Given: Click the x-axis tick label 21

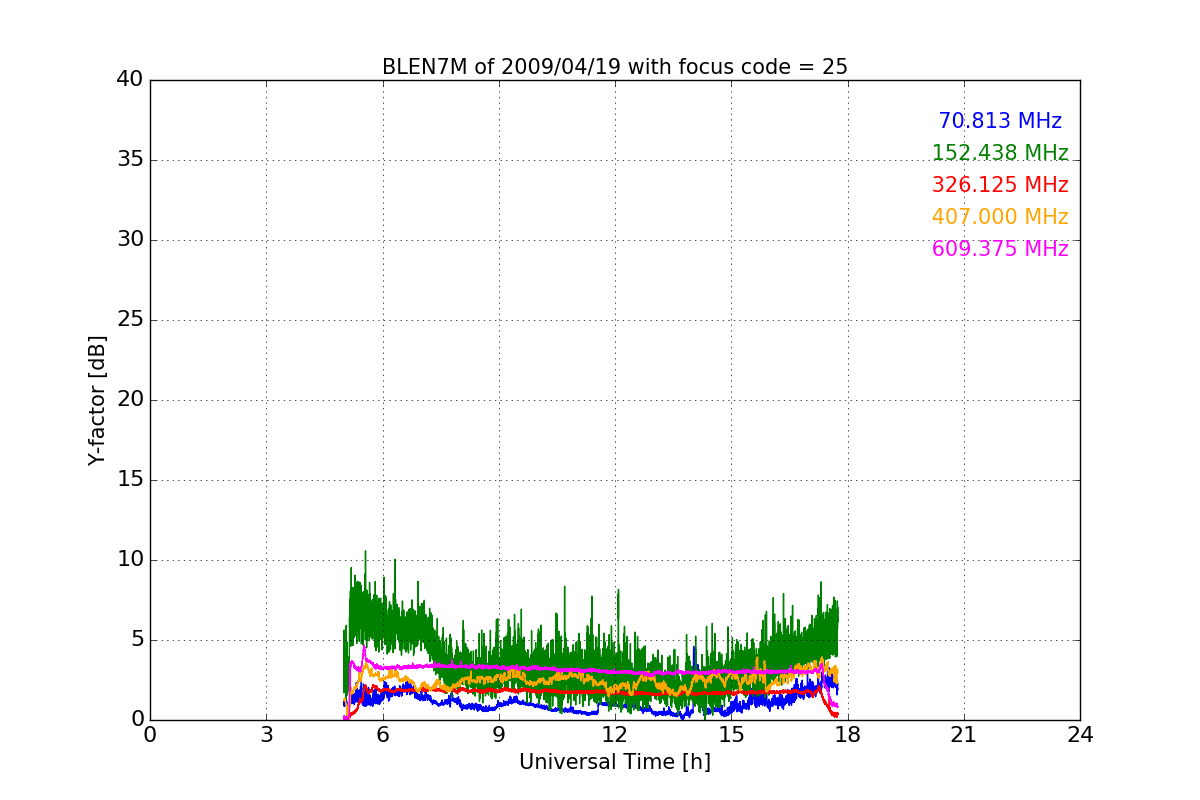Looking at the screenshot, I should (964, 734).
